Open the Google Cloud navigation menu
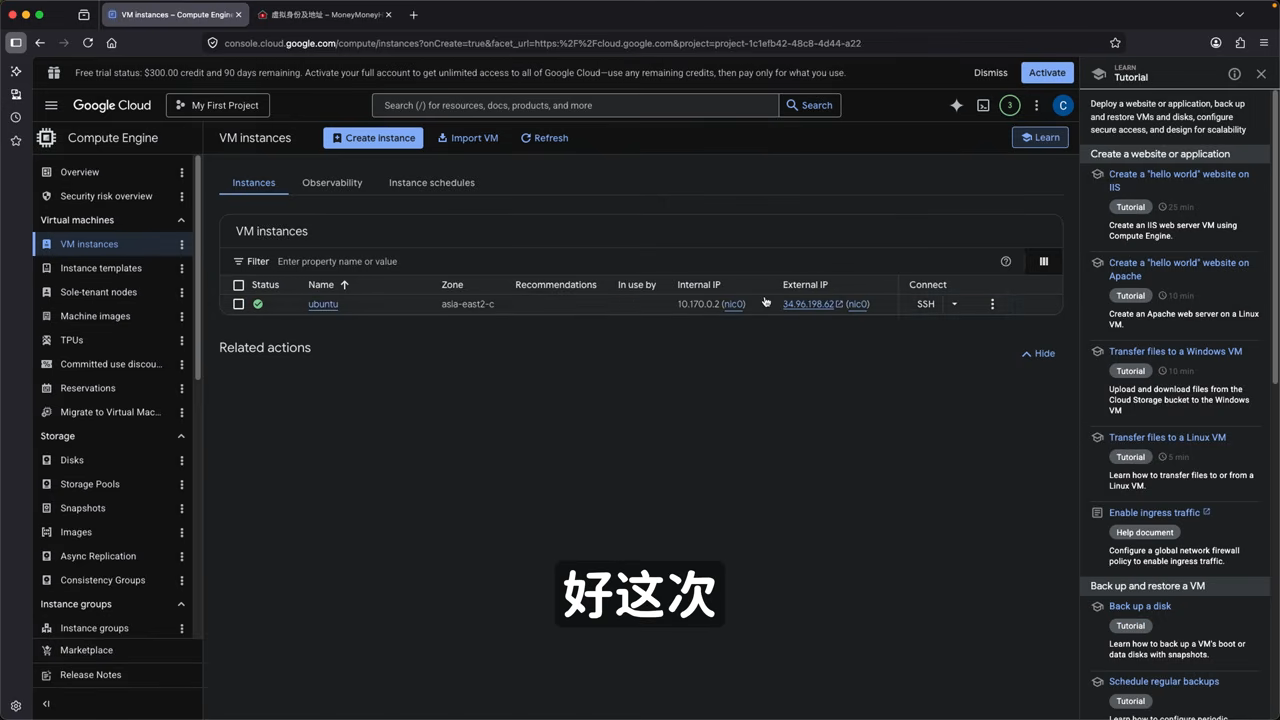Image resolution: width=1280 pixels, height=720 pixels. tap(51, 105)
